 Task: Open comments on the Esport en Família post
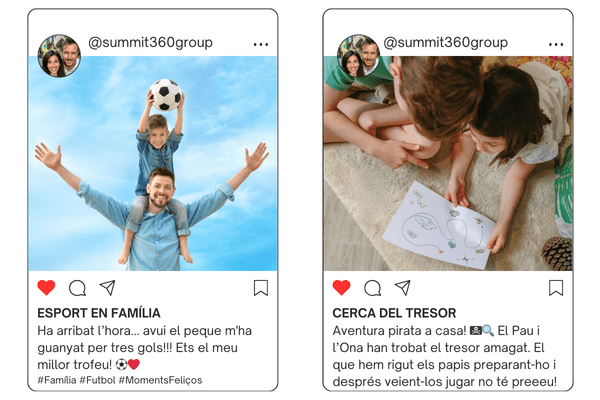coord(77,288)
